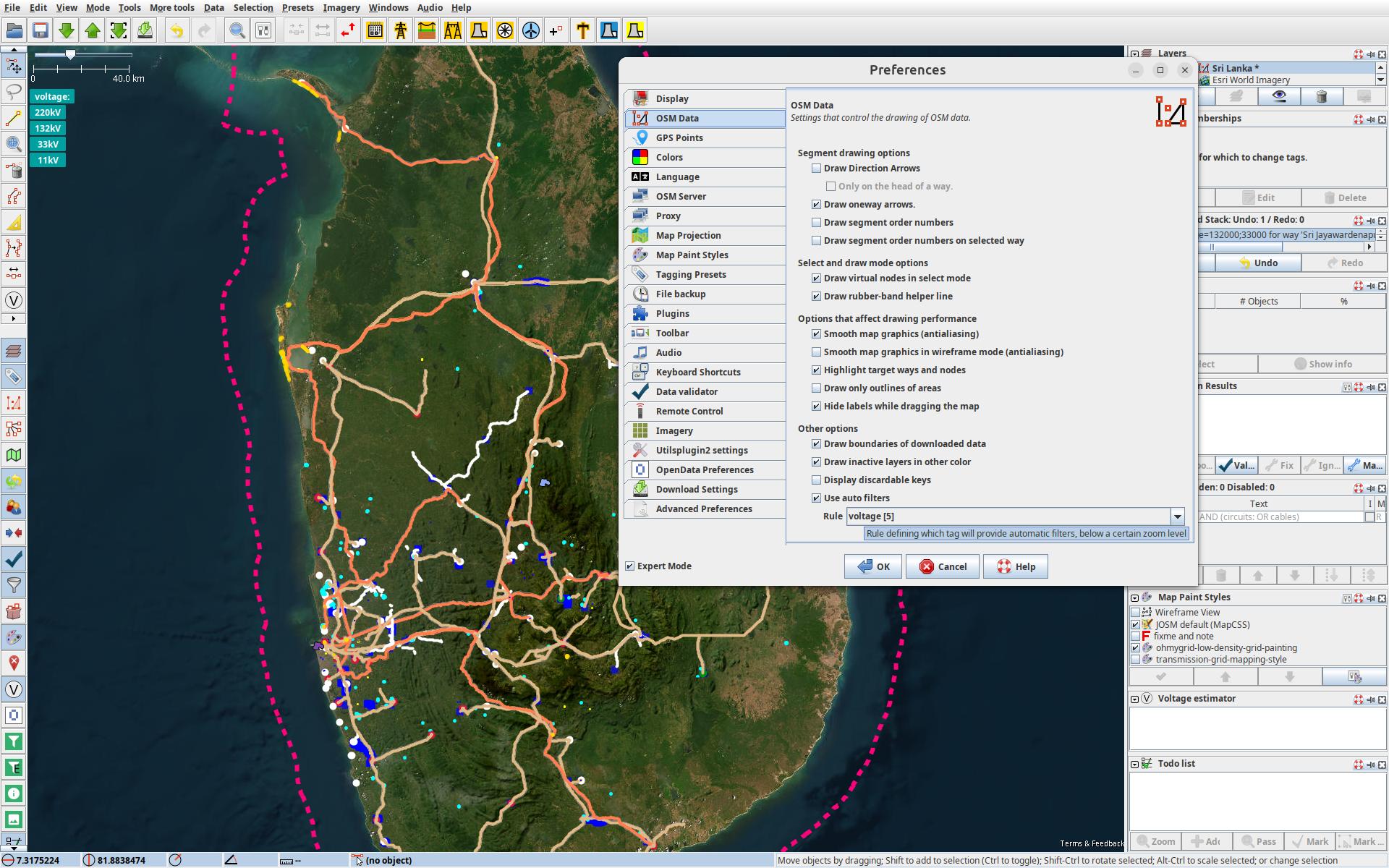Click the Upload data green up-arrow icon
This screenshot has height=868, width=1389.
tap(93, 30)
